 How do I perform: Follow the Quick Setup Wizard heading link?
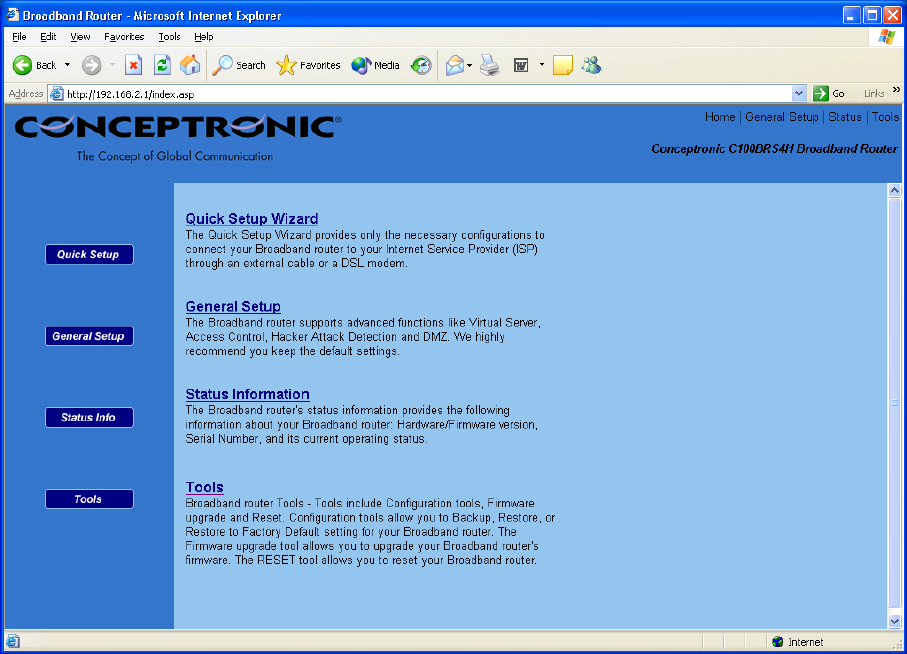pos(252,219)
